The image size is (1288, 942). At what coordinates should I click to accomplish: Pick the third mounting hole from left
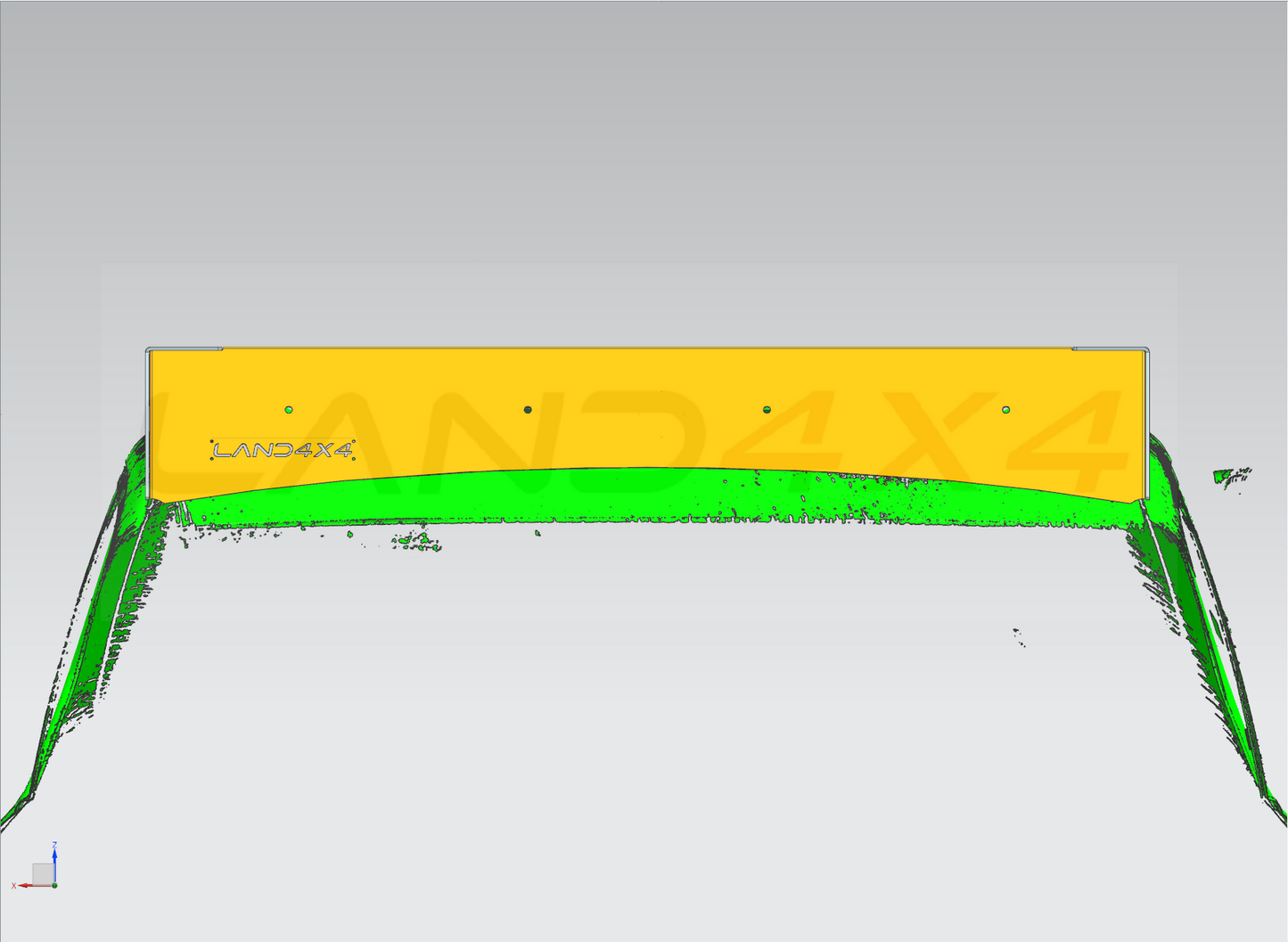767,410
